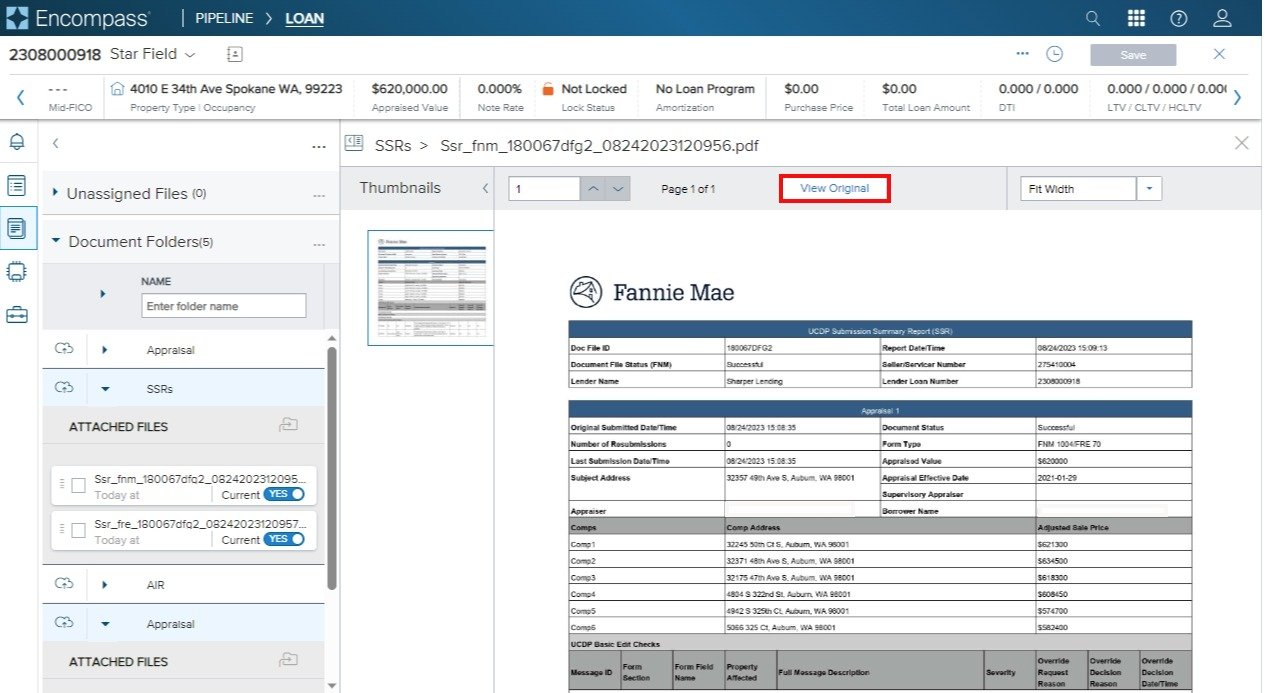The height and width of the screenshot is (693, 1269).
Task: Click the document viewer icon next to SSRs breadcrumb
Action: (353, 144)
